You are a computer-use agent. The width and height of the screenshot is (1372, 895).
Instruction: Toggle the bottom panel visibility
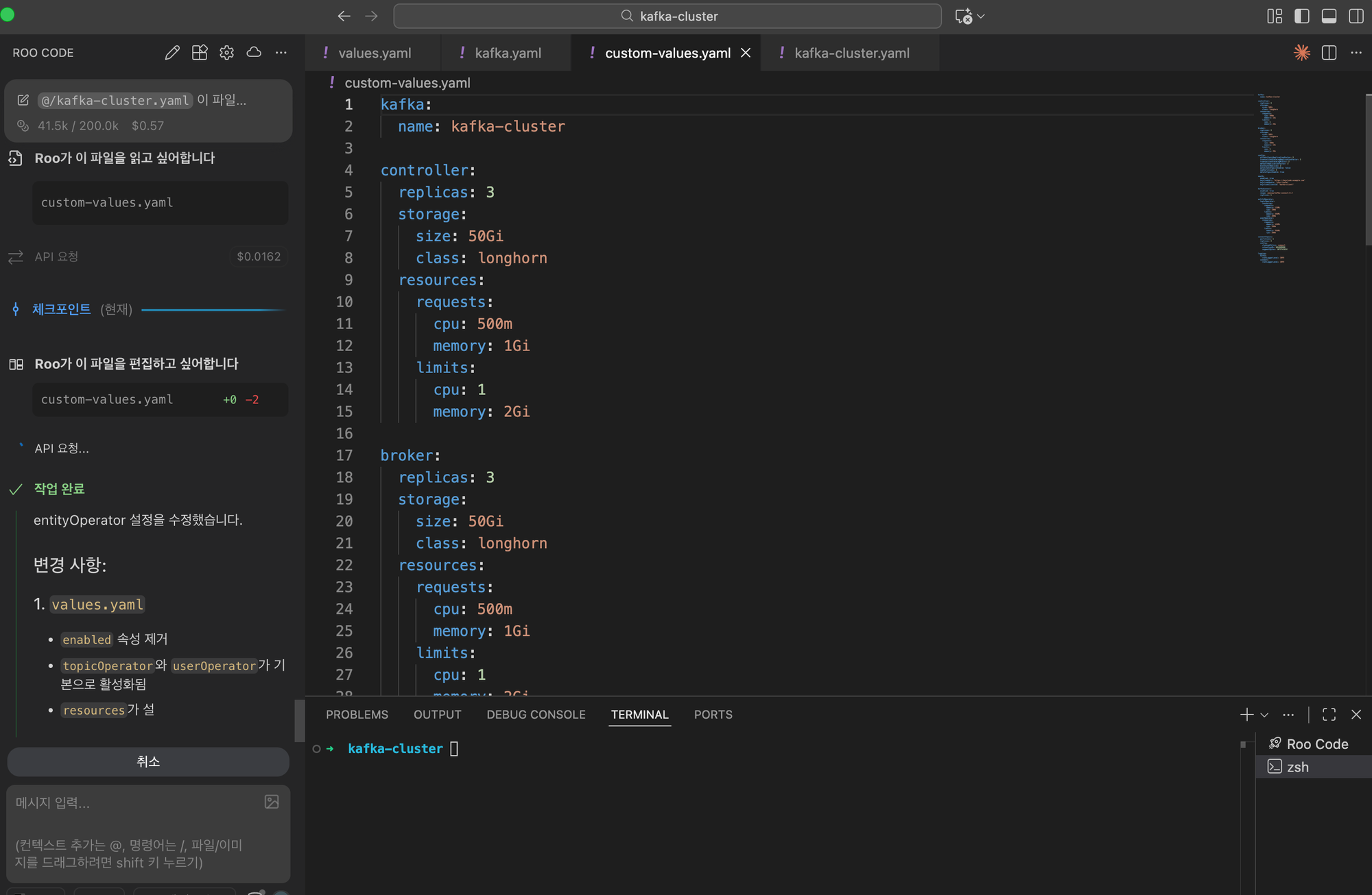pos(1329,16)
